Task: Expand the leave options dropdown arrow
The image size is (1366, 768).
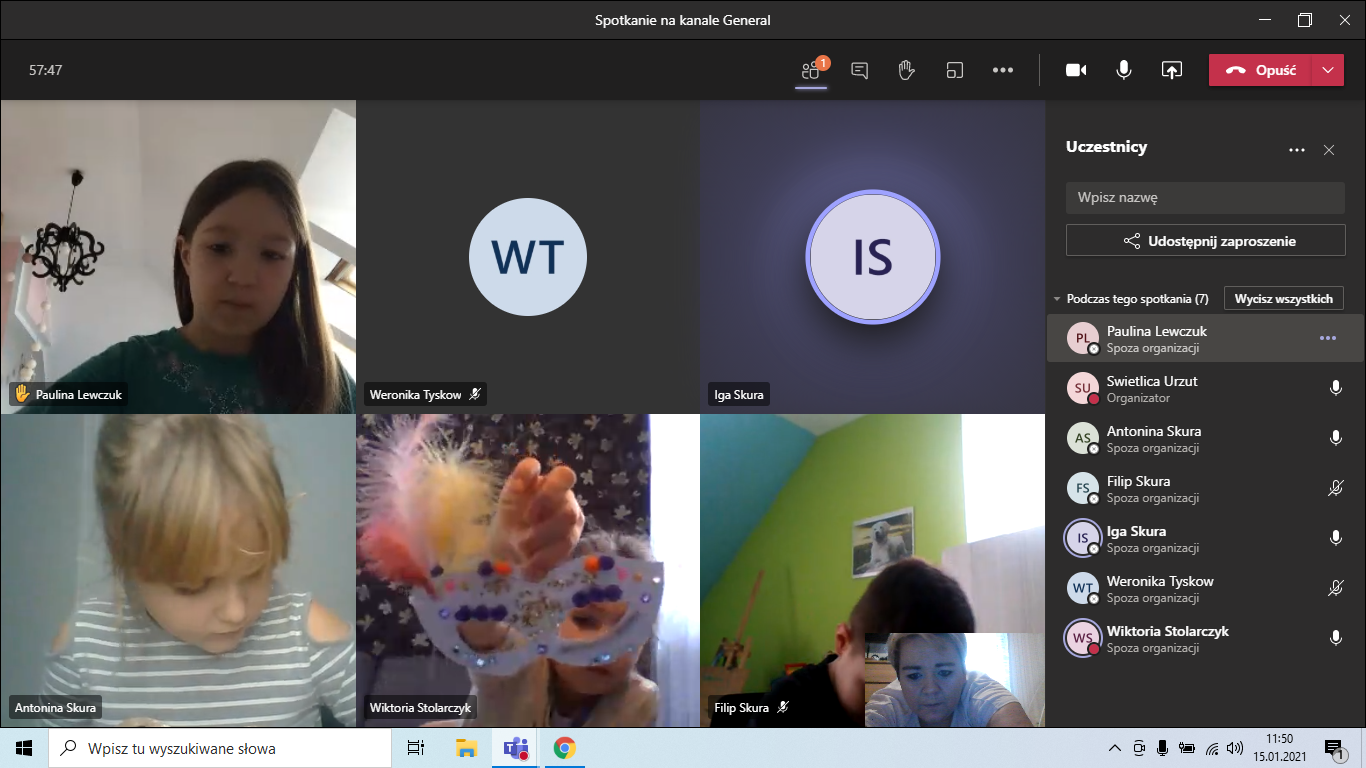Action: pyautogui.click(x=1327, y=70)
